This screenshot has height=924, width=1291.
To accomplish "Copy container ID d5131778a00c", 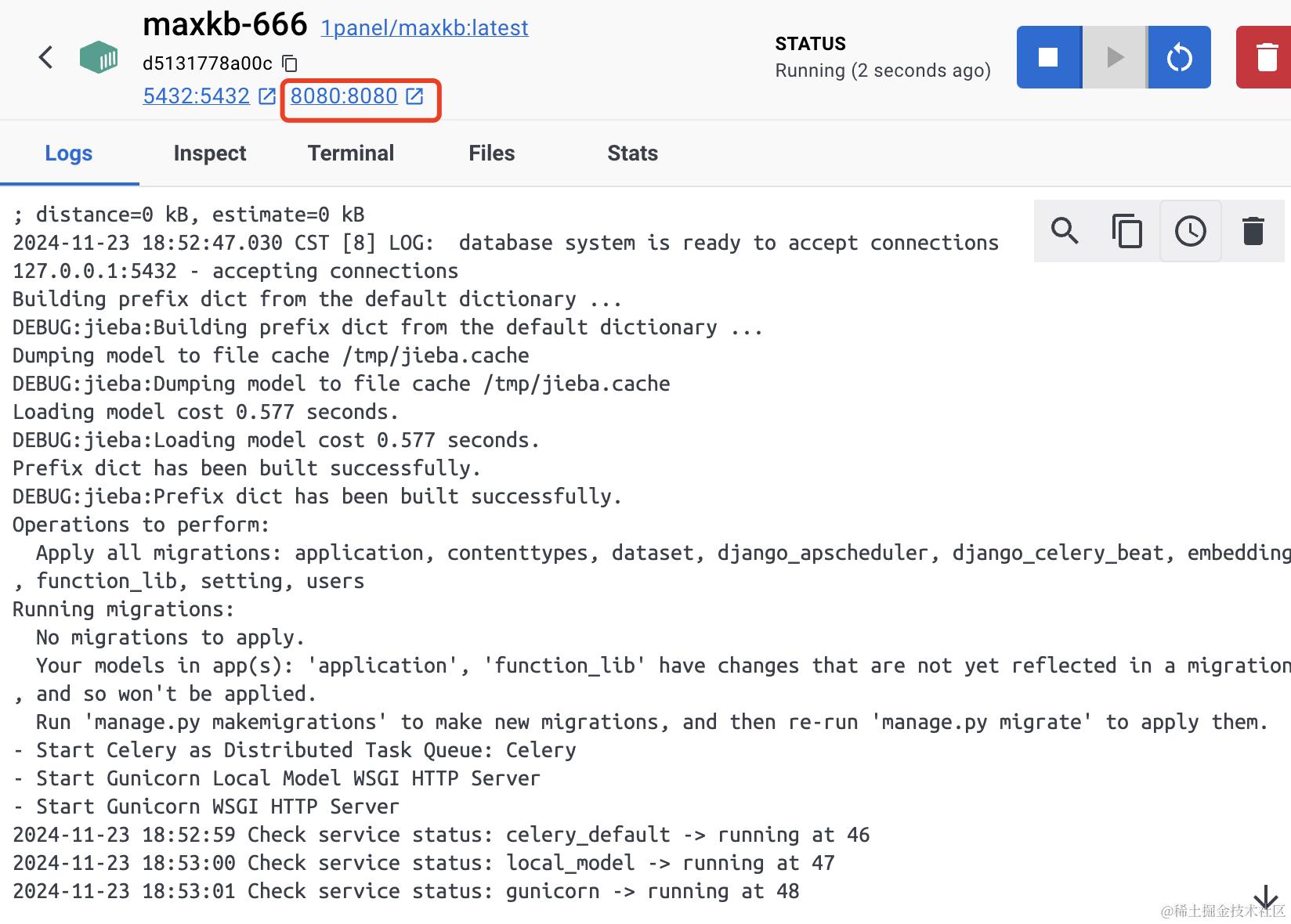I will [290, 63].
